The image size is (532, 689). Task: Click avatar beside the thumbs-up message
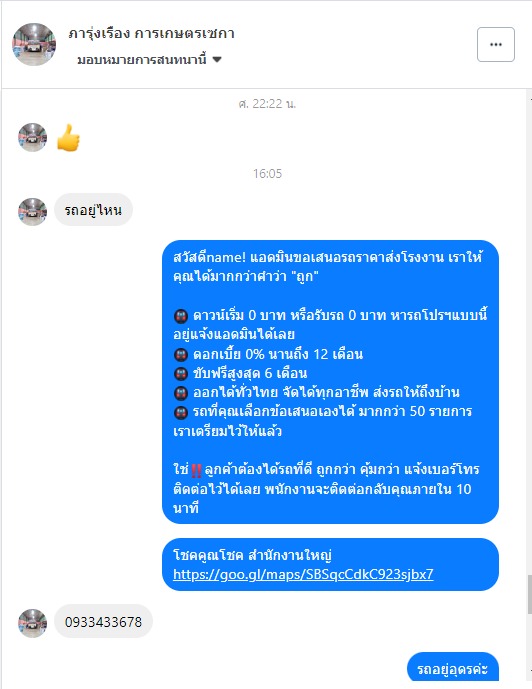pyautogui.click(x=33, y=138)
